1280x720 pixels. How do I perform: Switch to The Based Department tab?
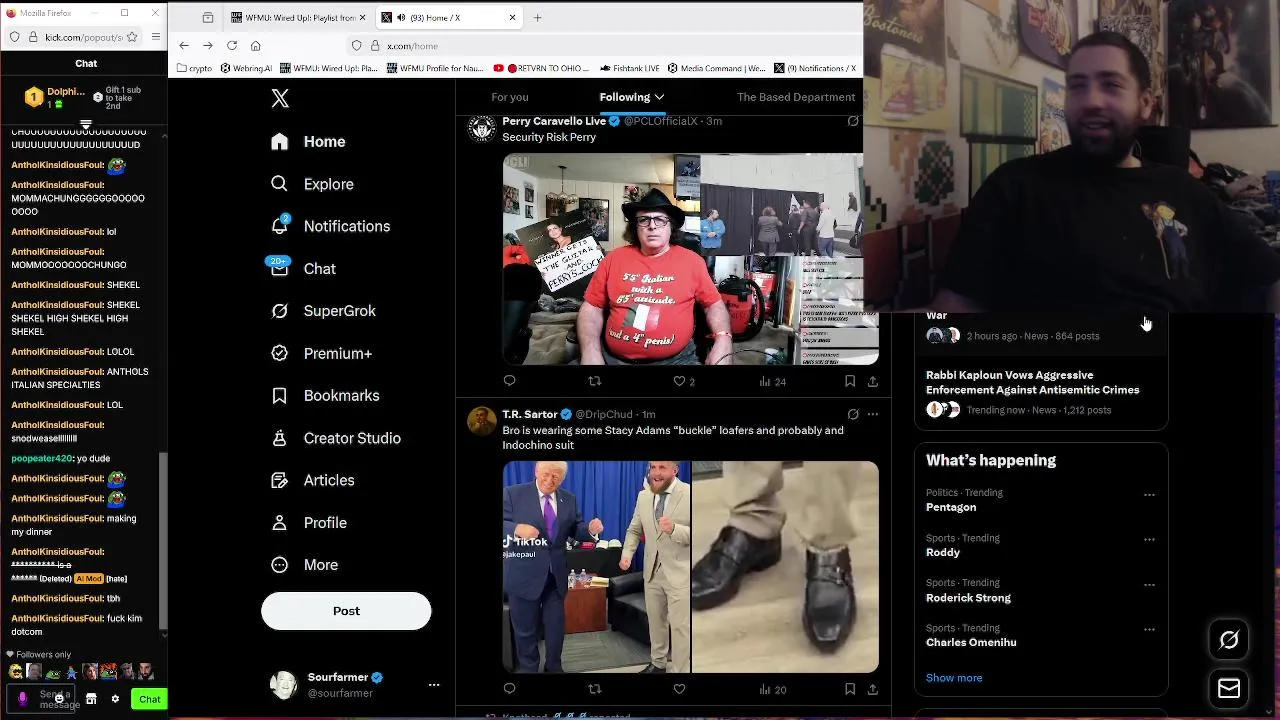click(x=796, y=97)
